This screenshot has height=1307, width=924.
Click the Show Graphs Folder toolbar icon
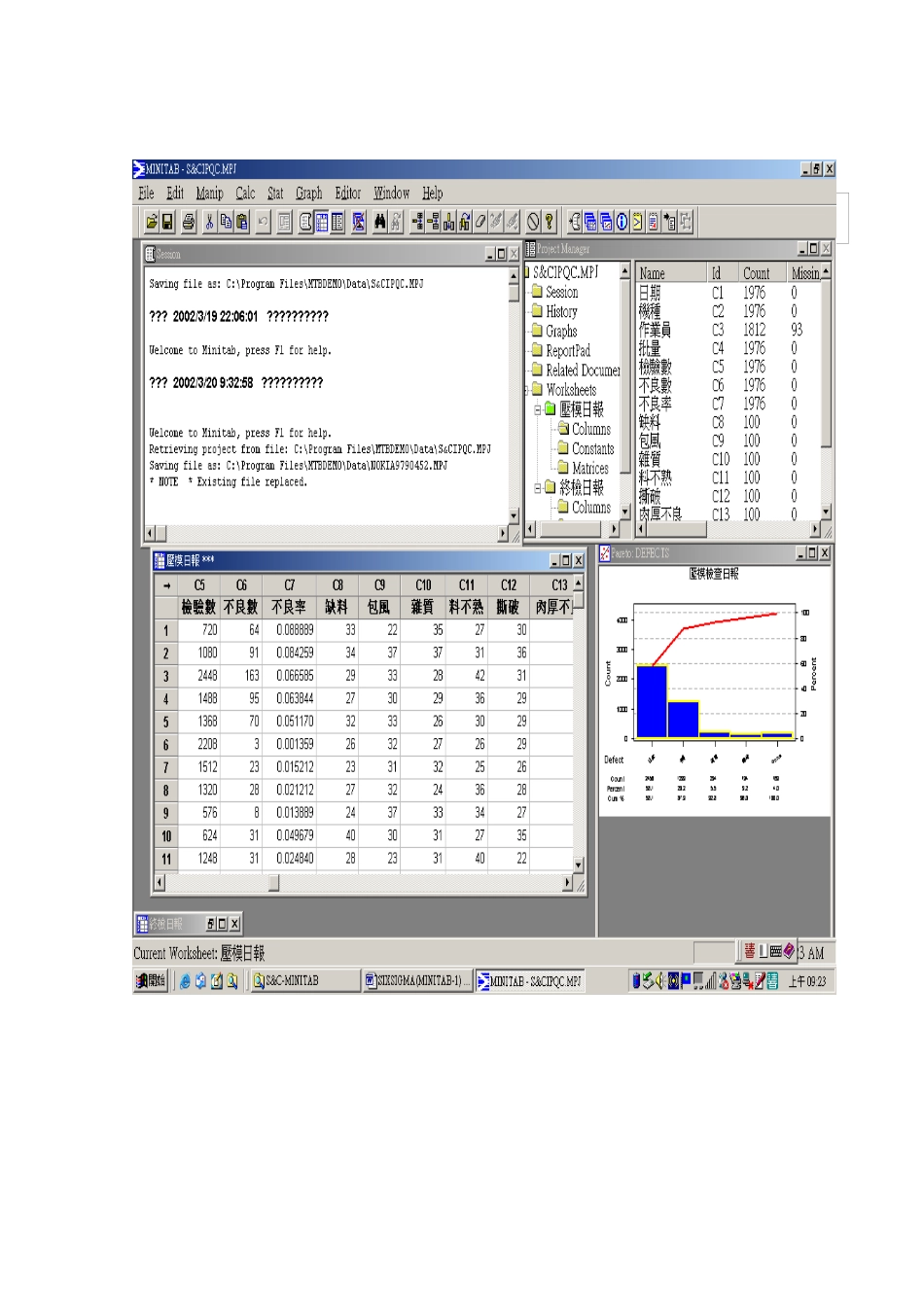(606, 223)
